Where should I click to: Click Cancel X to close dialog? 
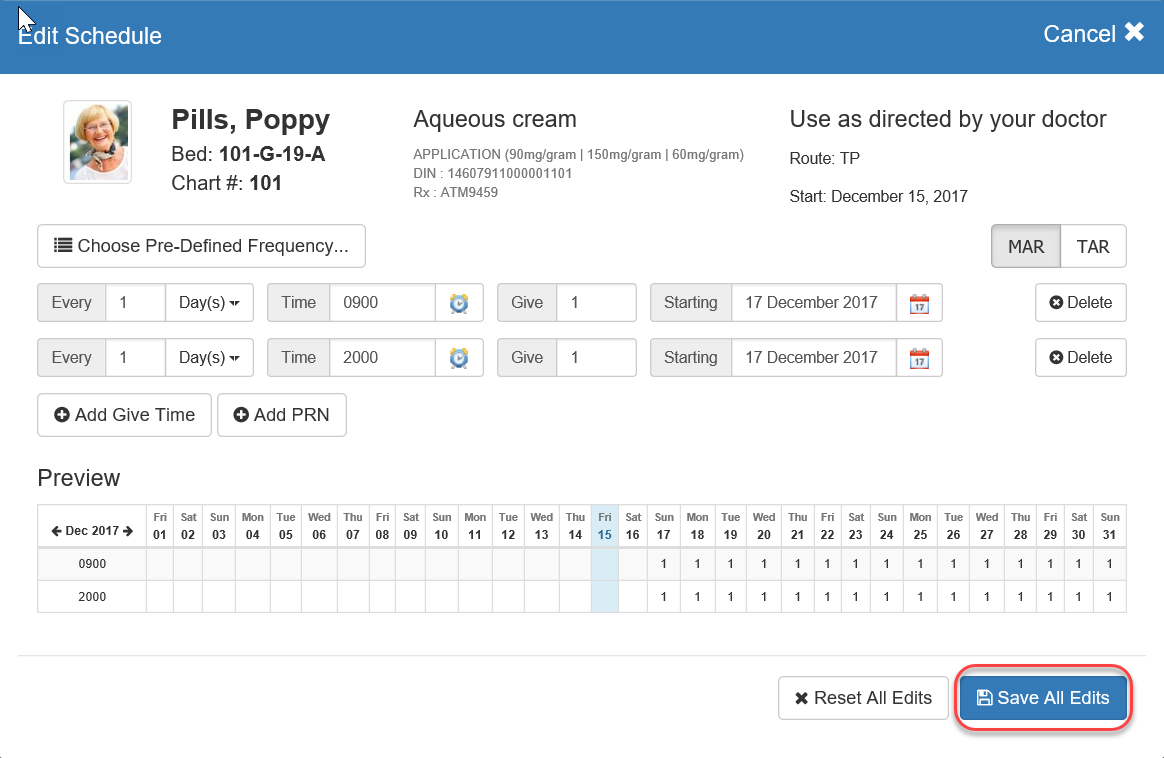[x=1093, y=34]
